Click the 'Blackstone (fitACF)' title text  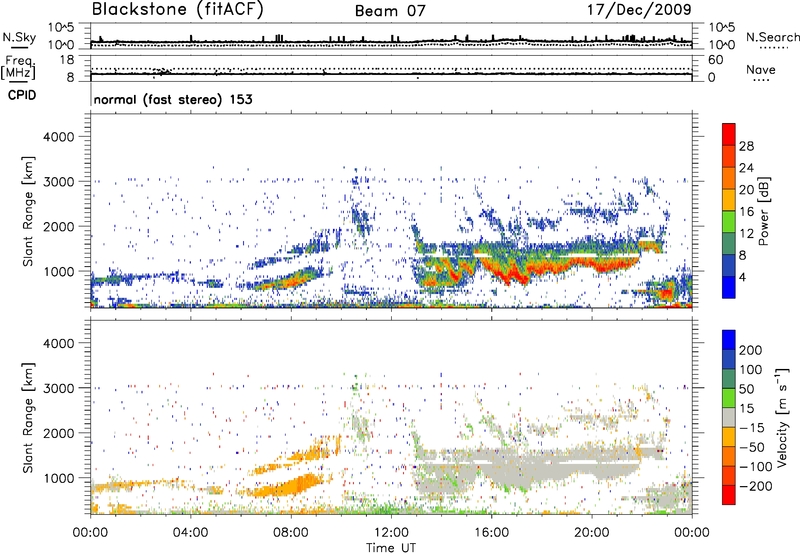(x=178, y=10)
